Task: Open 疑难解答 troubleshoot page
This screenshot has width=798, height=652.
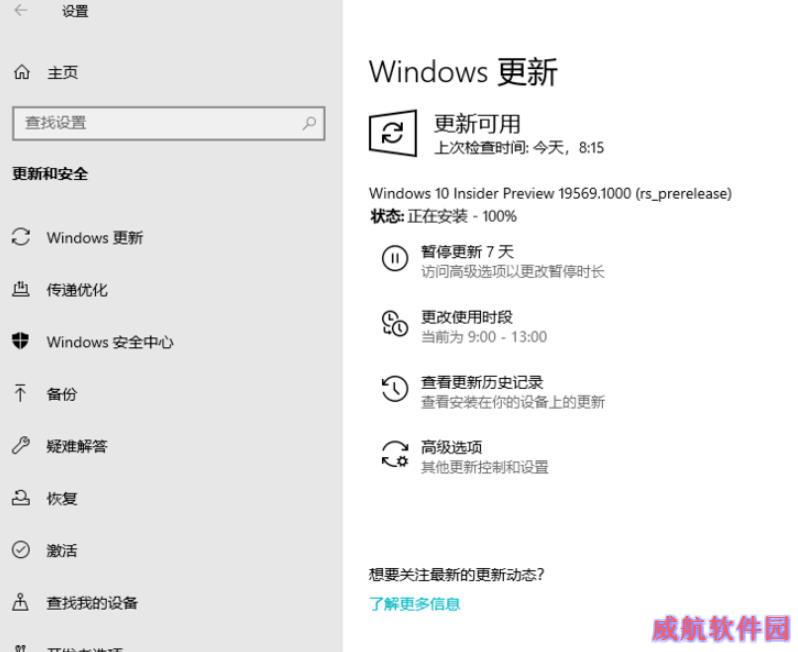Action: tap(77, 446)
